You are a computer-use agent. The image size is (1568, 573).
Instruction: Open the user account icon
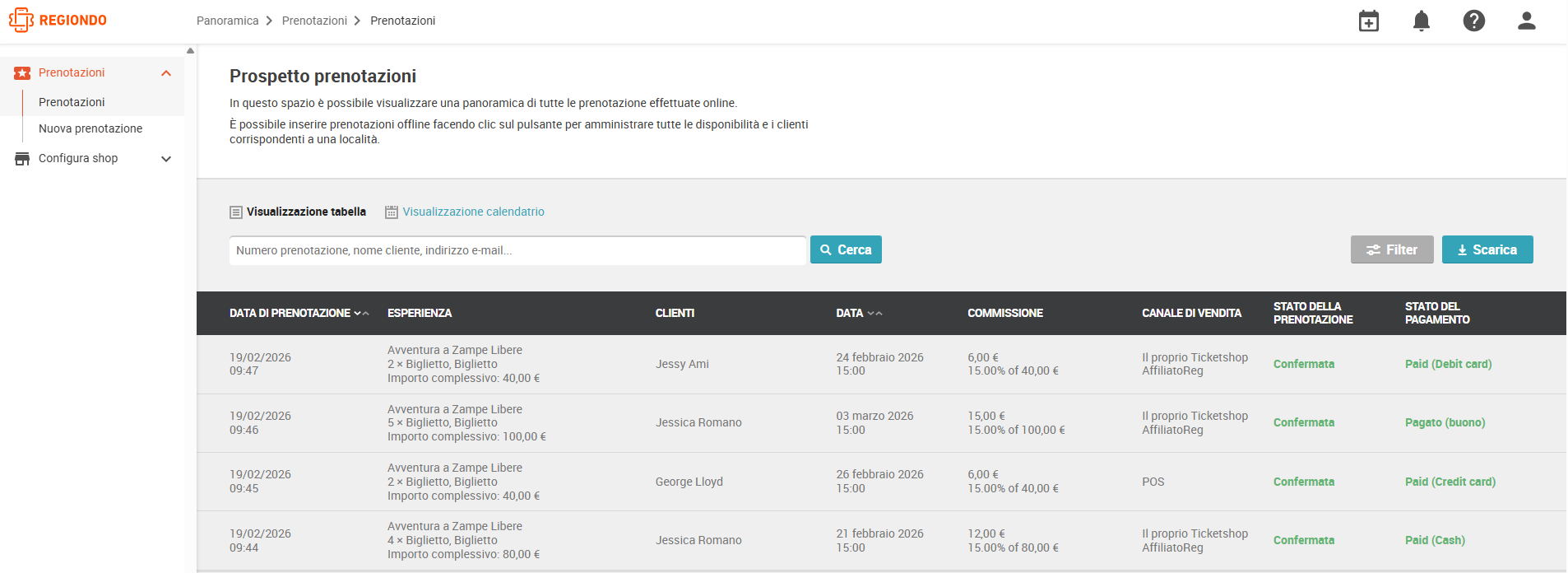pos(1527,21)
